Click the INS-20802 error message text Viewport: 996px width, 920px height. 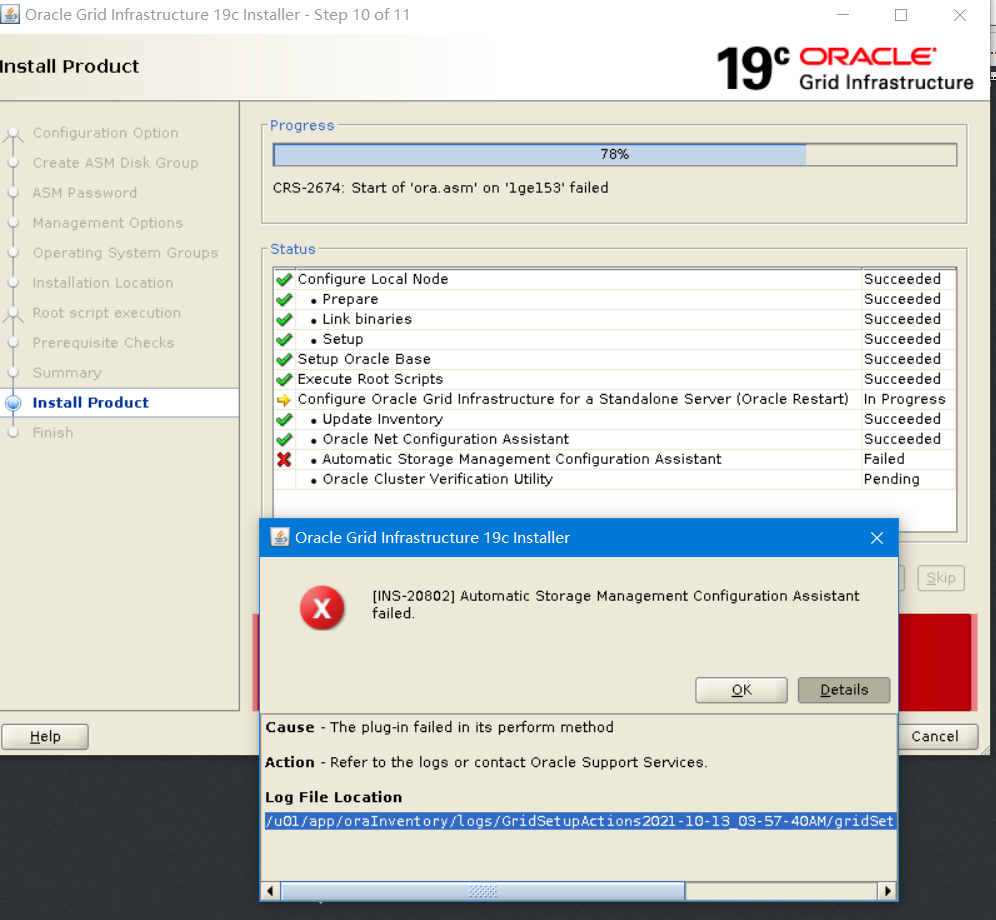click(615, 604)
